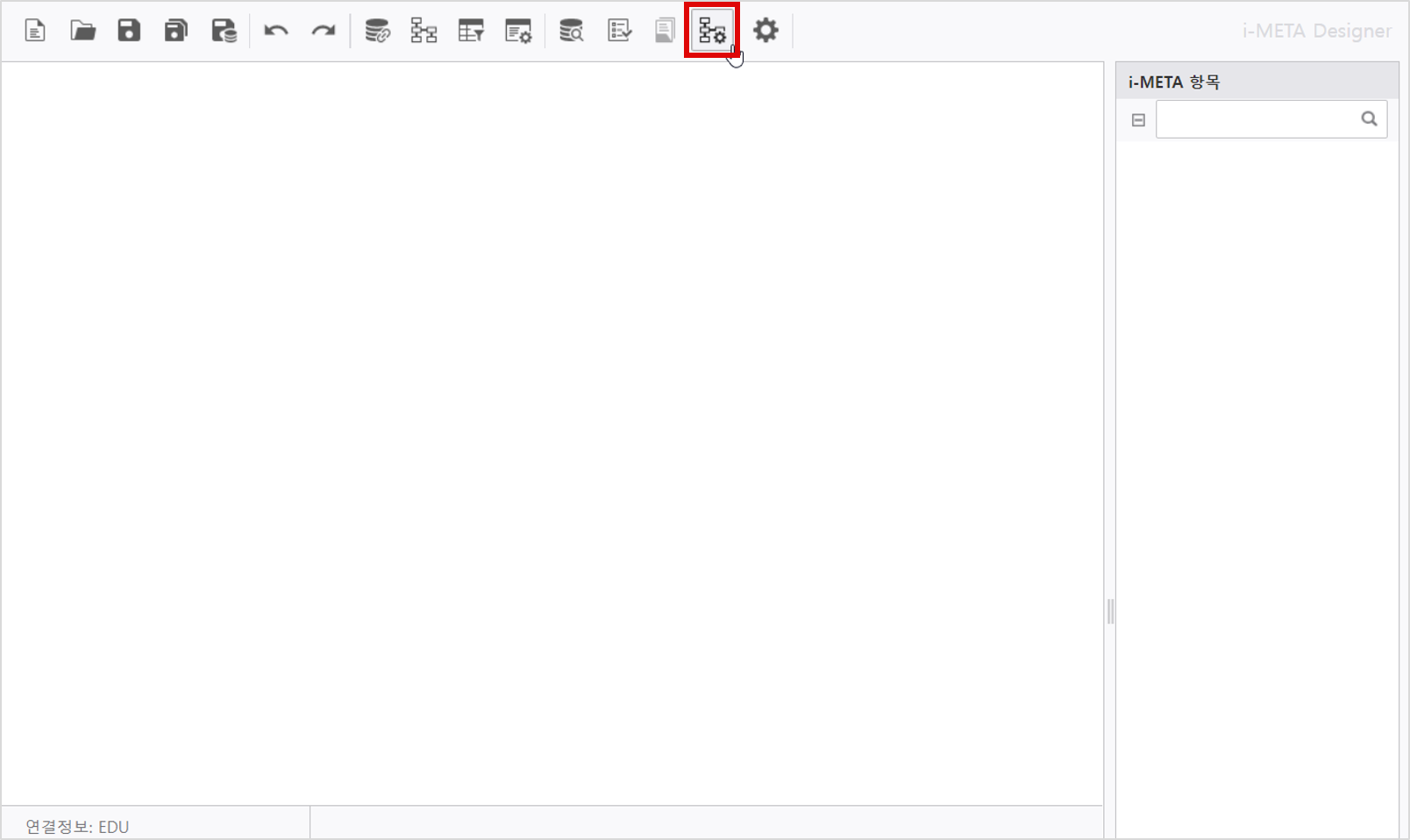Open the database search icon
The width and height of the screenshot is (1410, 840).
point(572,31)
